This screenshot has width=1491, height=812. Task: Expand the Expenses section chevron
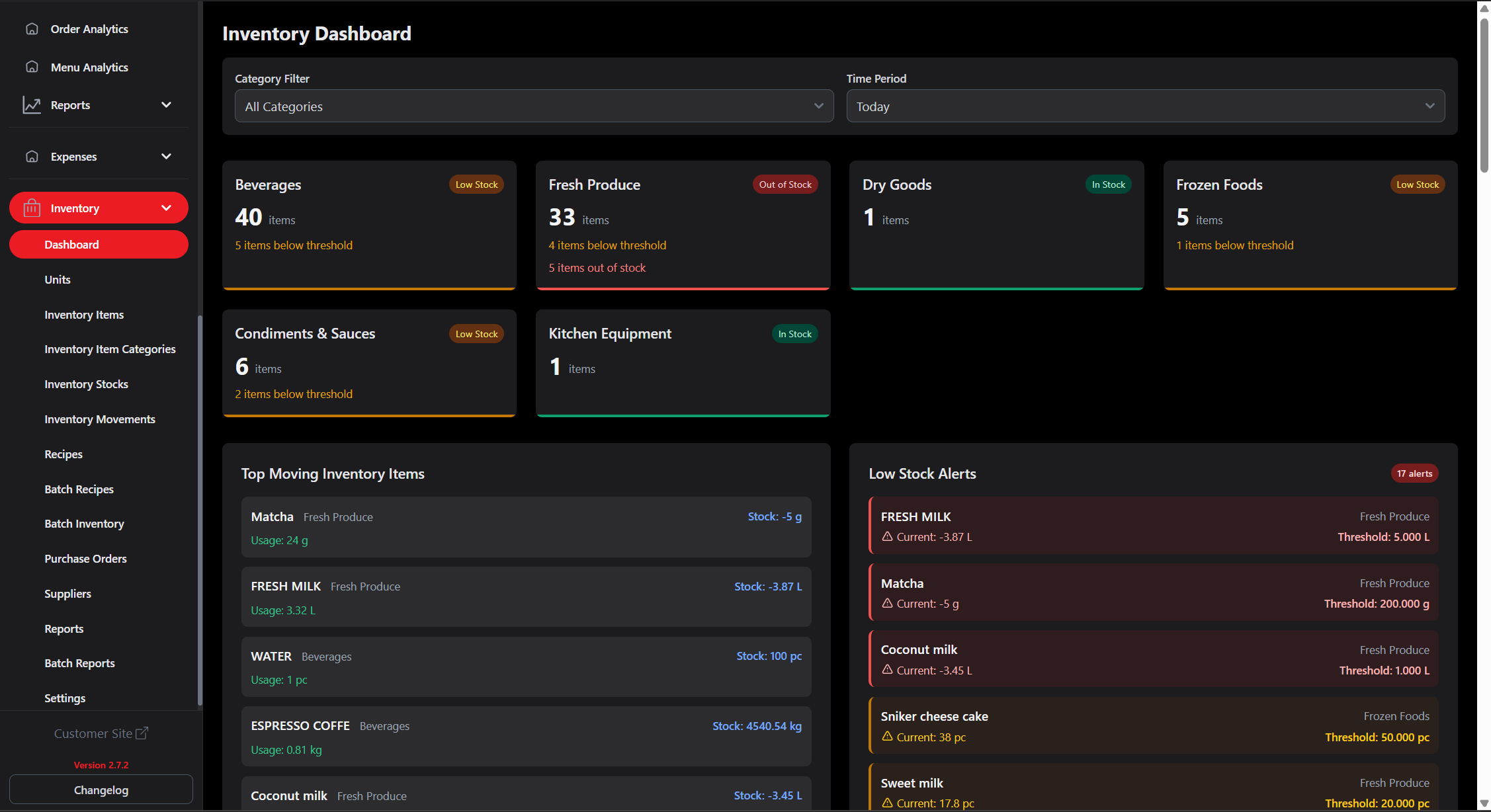tap(166, 156)
